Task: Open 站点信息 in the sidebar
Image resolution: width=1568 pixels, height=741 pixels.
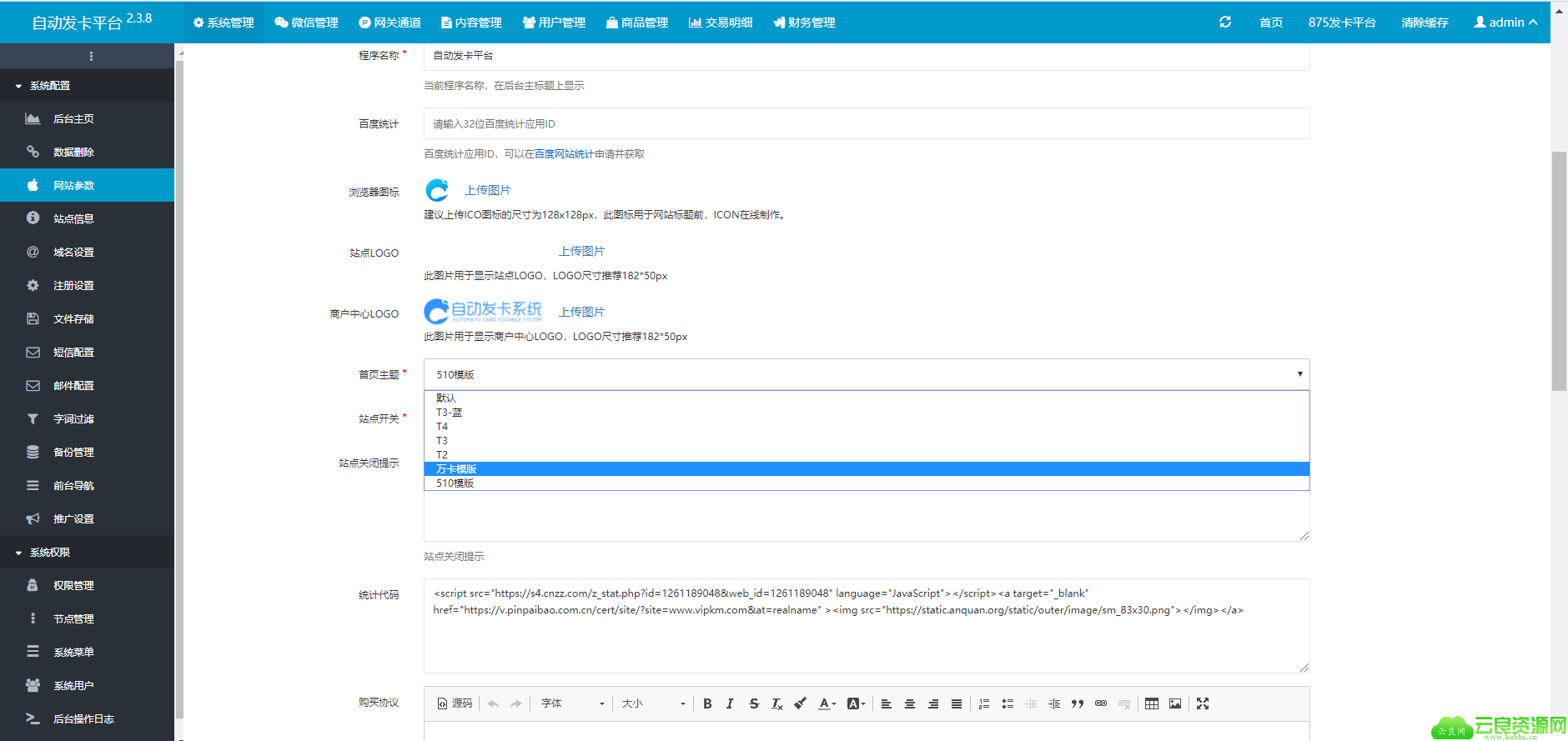Action: (87, 218)
